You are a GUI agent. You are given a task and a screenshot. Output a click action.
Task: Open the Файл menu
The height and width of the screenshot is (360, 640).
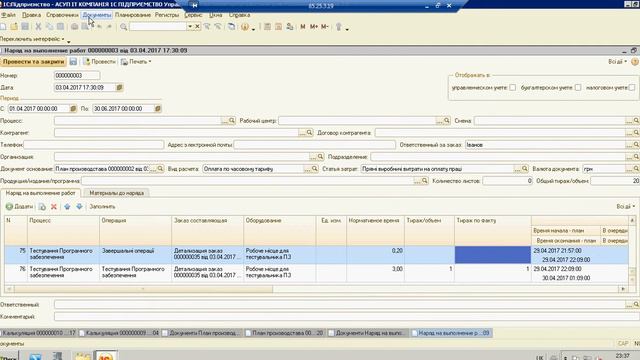pos(8,15)
